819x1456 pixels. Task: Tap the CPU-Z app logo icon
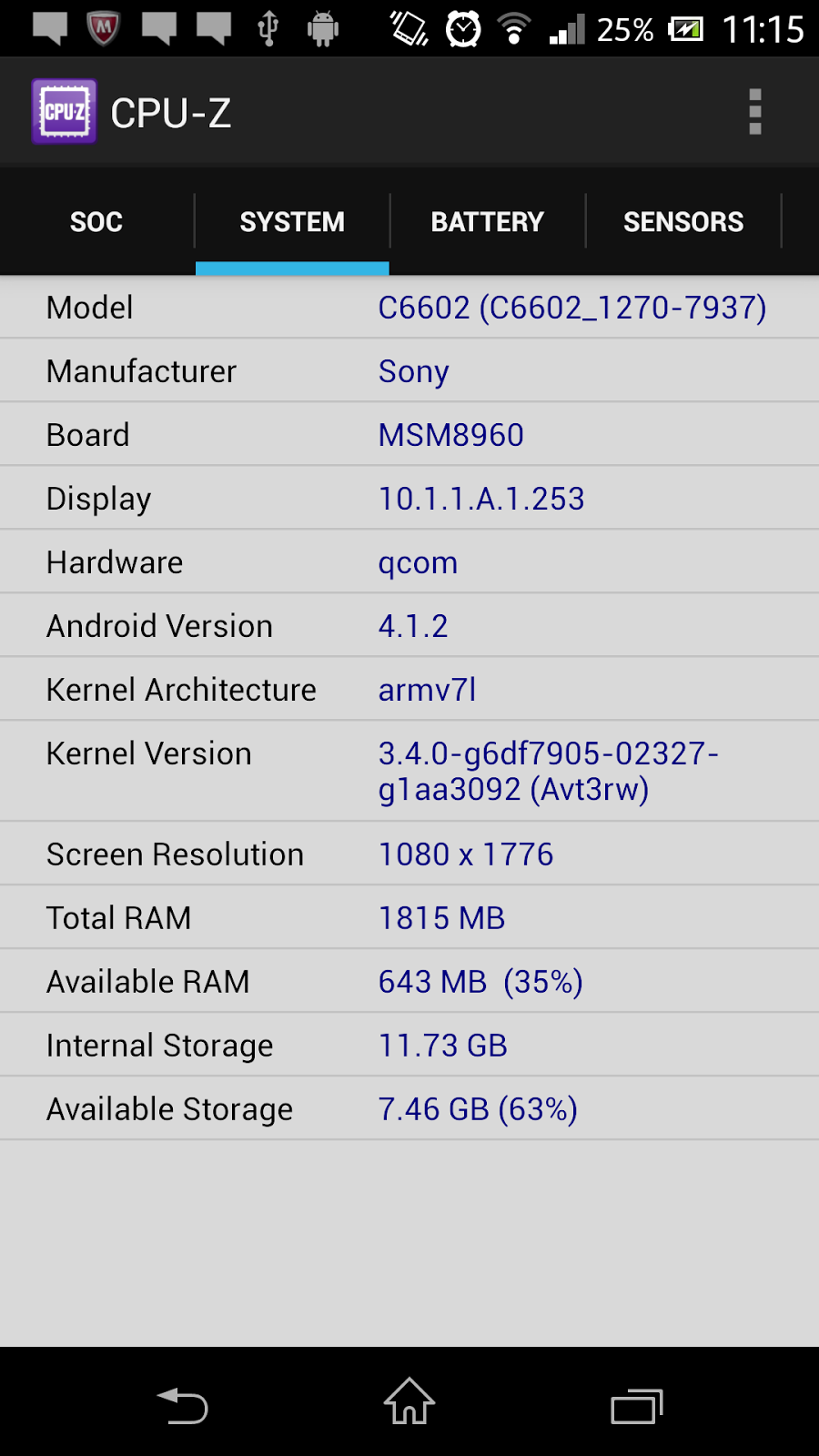64,112
